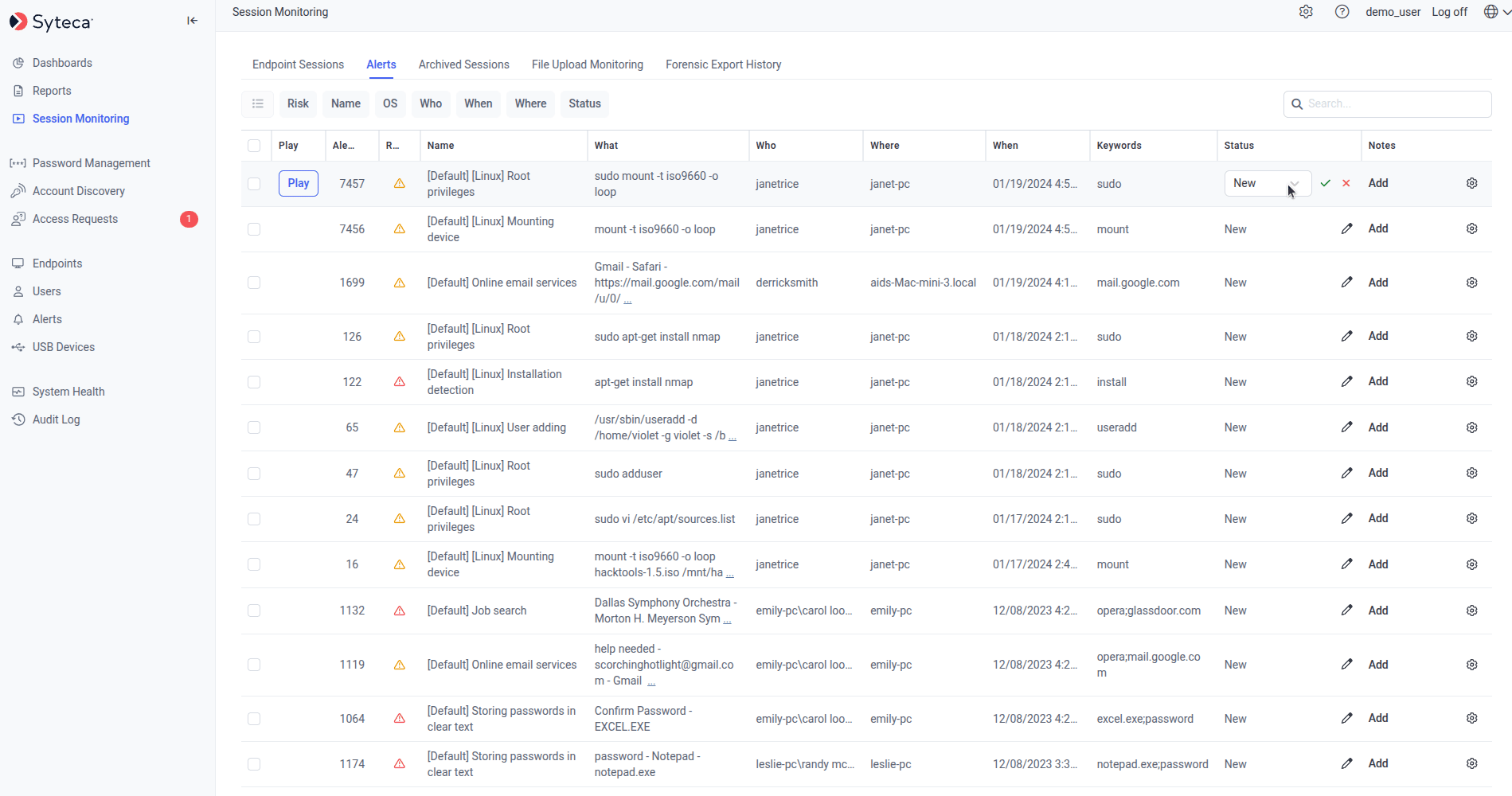Screen dimensions: 1512x796
Task: Open the help question mark icon
Action: tap(1342, 12)
